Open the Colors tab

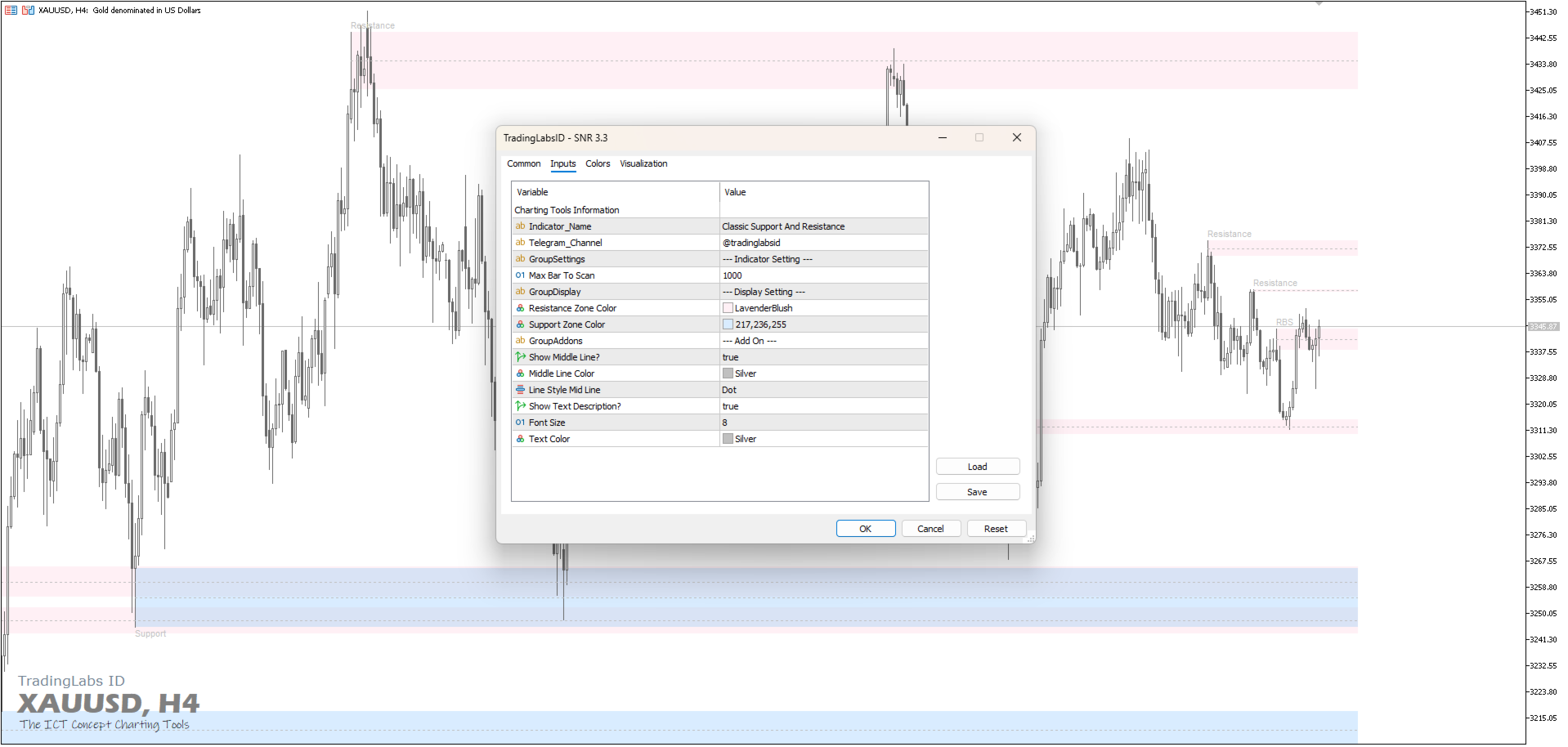click(598, 163)
